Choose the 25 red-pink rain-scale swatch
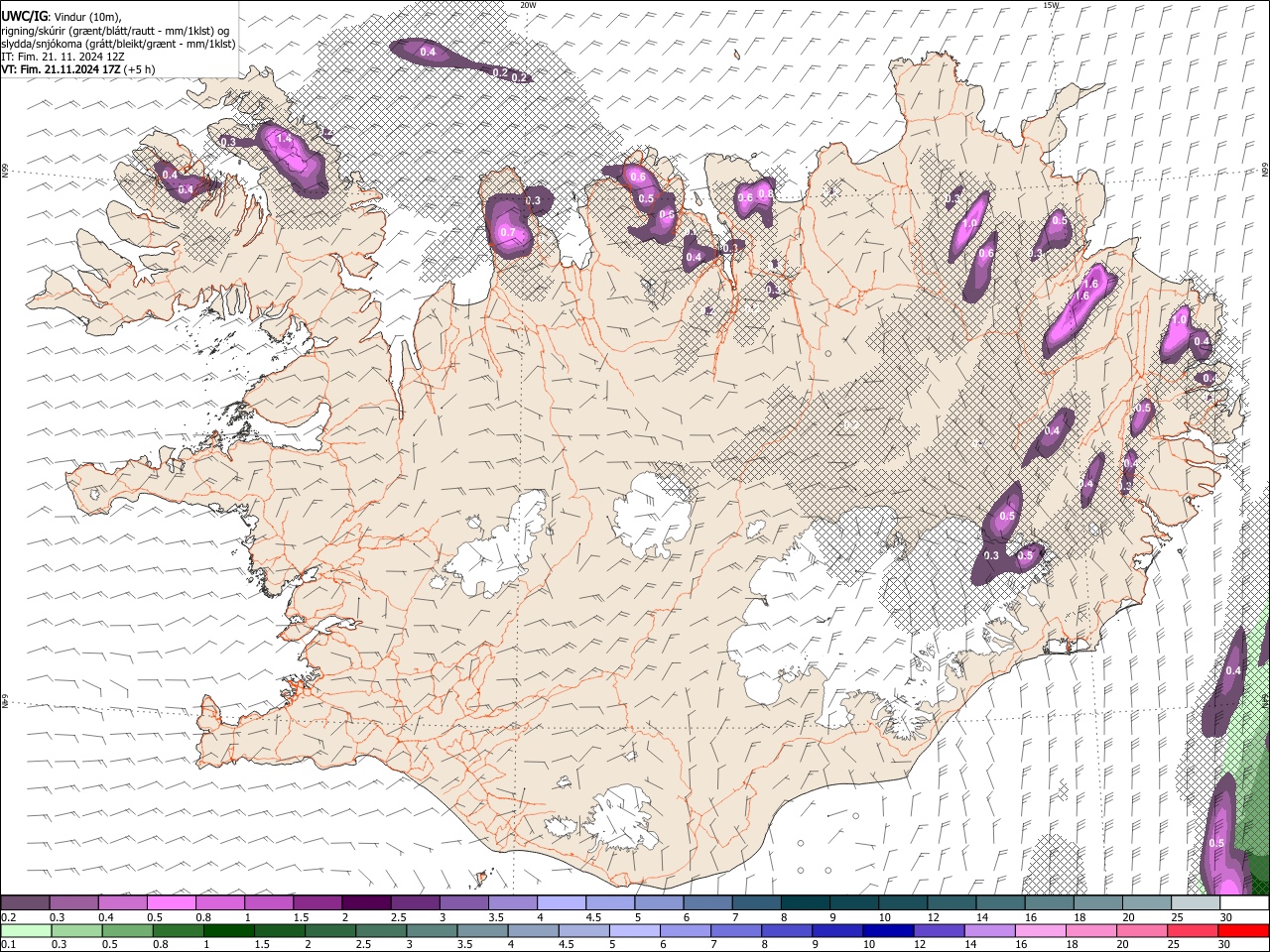 point(1192,930)
